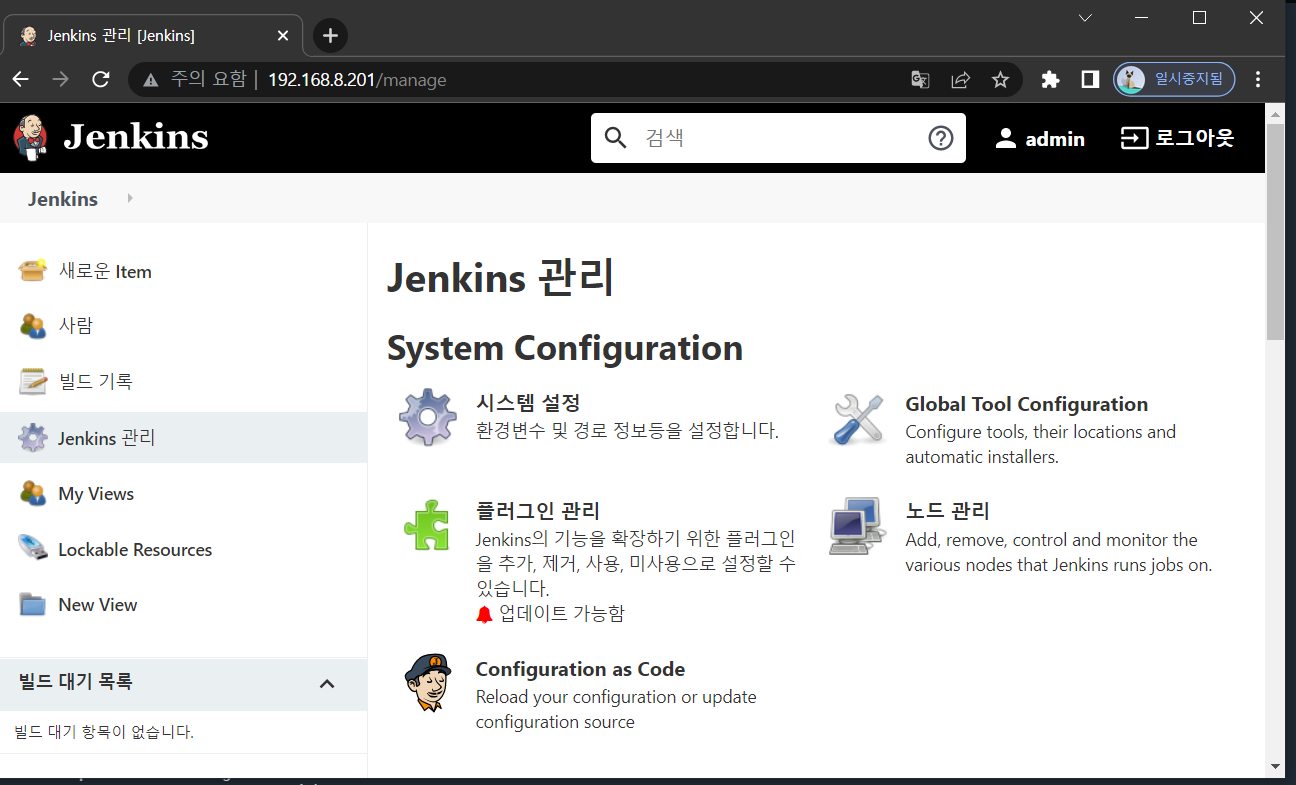Click the admin user silhouette icon
The image size is (1296, 785).
pos(1006,138)
